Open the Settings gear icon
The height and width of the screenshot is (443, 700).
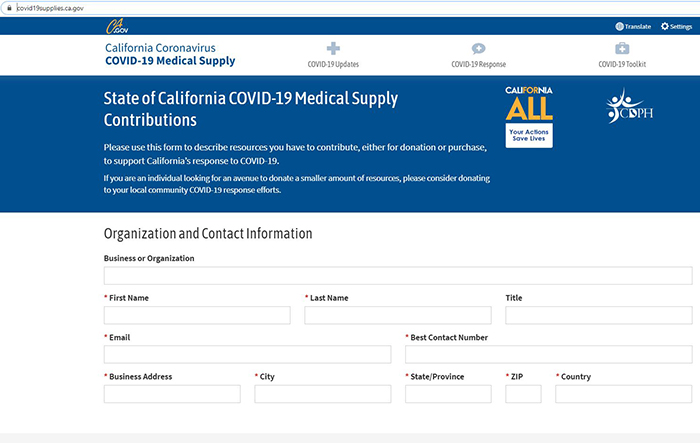coord(665,26)
